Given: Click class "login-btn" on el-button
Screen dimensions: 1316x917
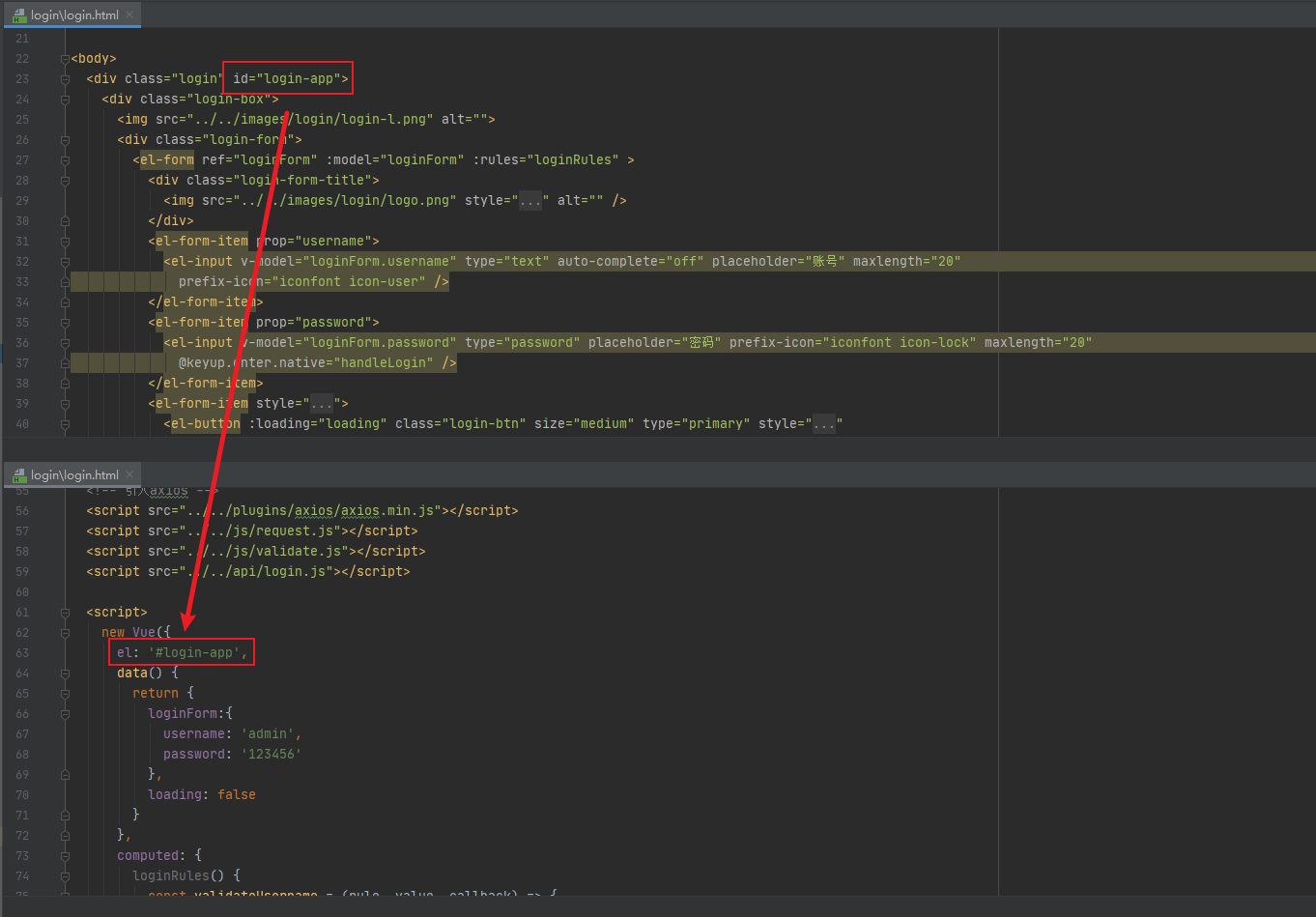Looking at the screenshot, I should point(461,424).
